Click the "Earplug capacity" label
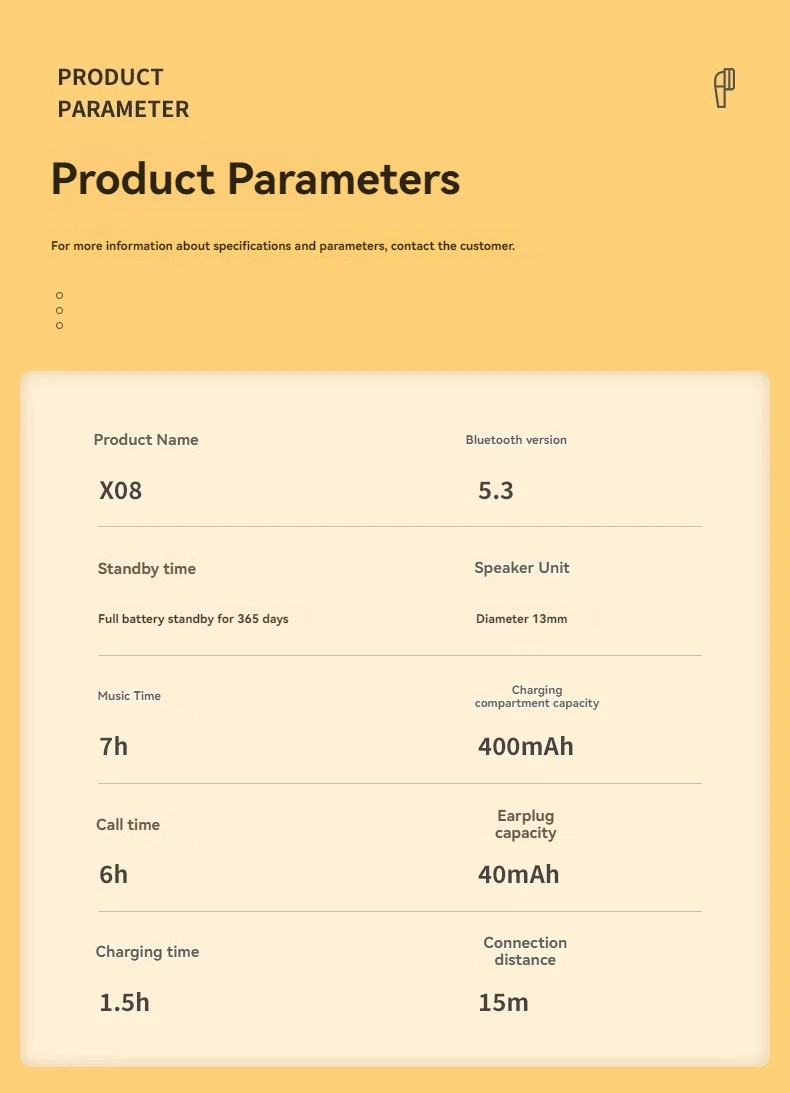Screen dimensions: 790x1093 tap(525, 825)
